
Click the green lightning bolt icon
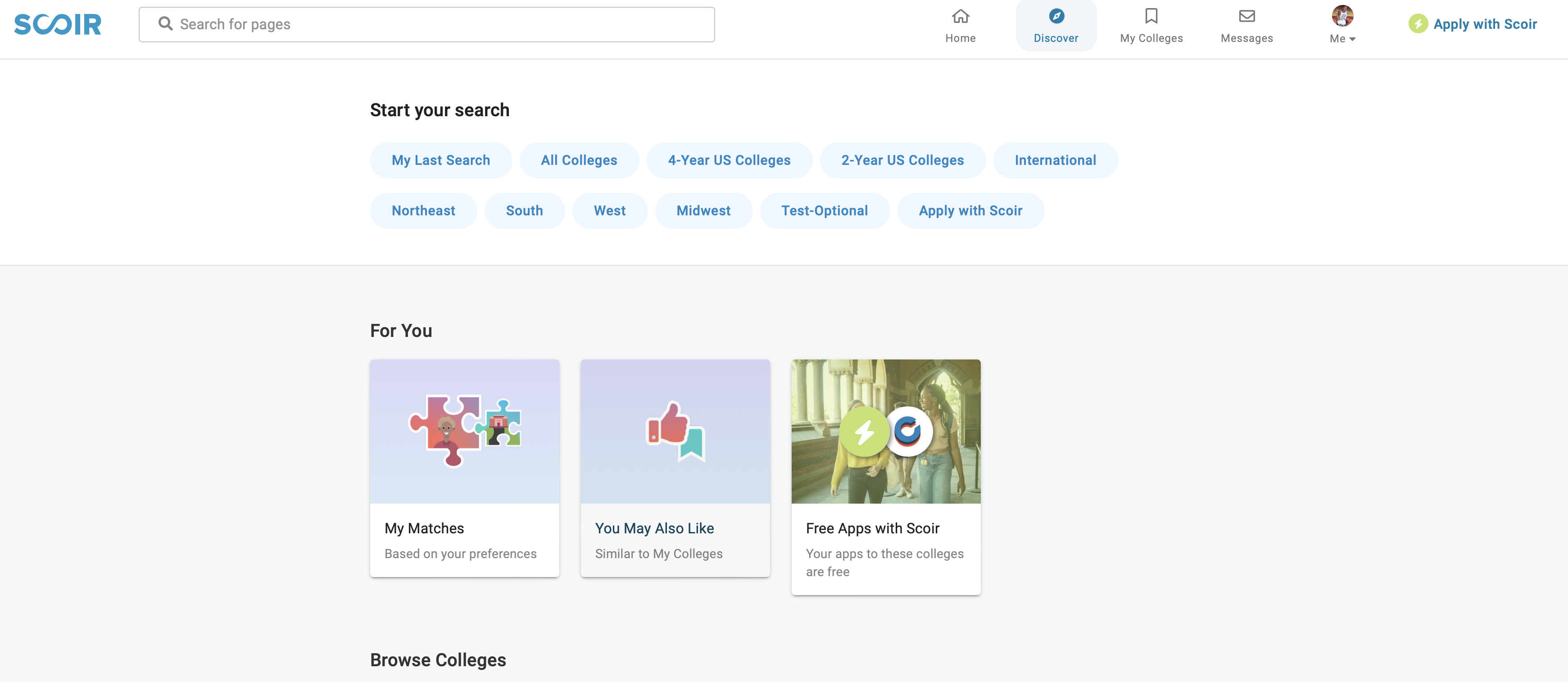[x=1418, y=24]
